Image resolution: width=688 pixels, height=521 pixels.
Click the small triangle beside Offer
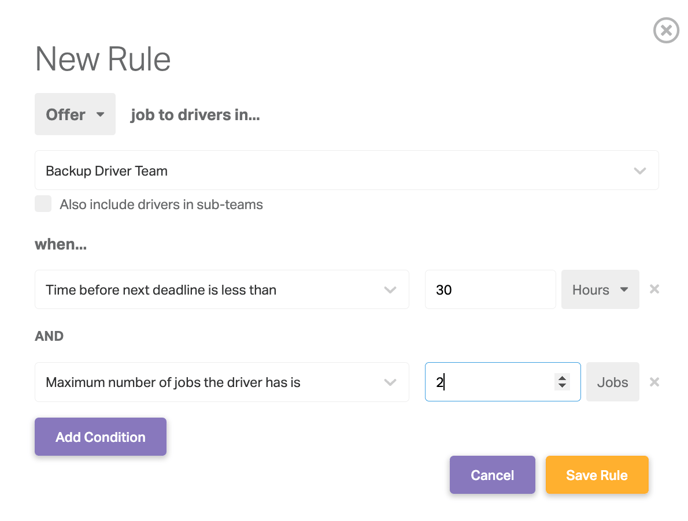(x=100, y=115)
